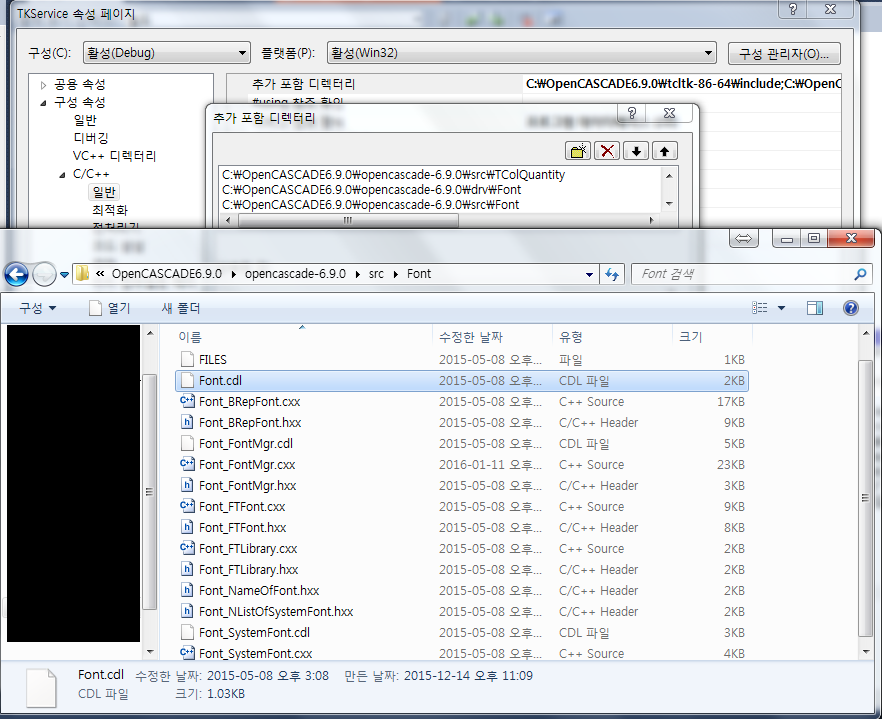This screenshot has width=882, height=719.
Task: Click the opencascade-6.9.0 breadcrumb segment
Action: click(x=295, y=274)
